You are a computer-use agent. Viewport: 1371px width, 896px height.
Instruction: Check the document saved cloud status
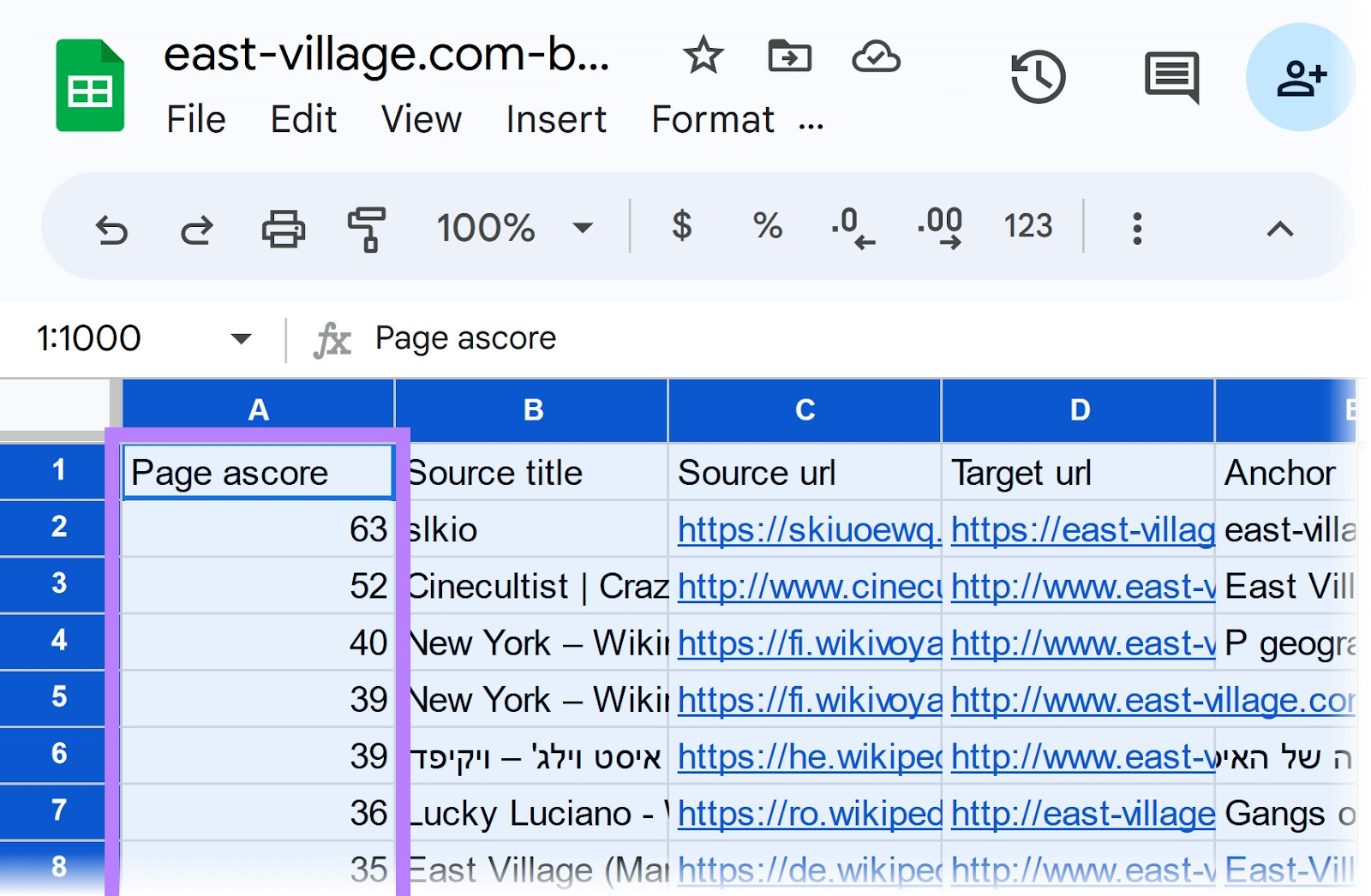pos(877,57)
